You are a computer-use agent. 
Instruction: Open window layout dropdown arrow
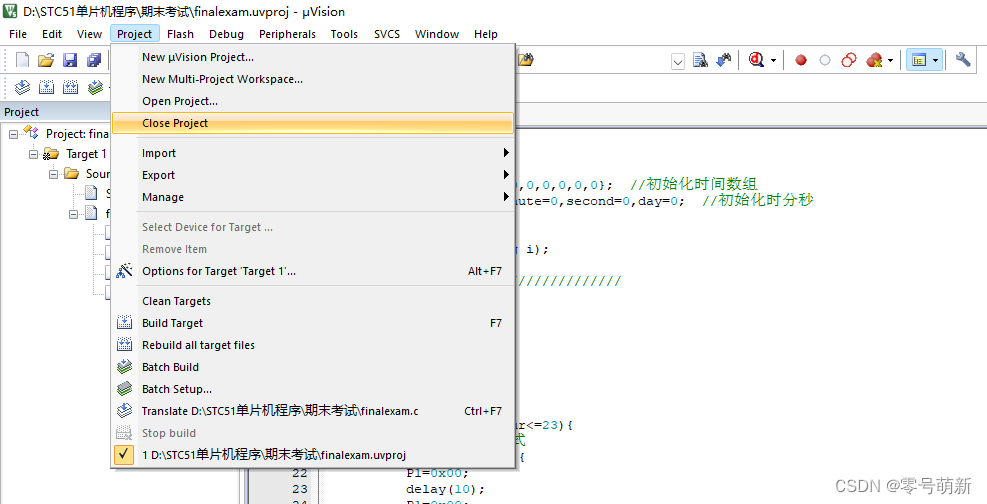coord(936,61)
